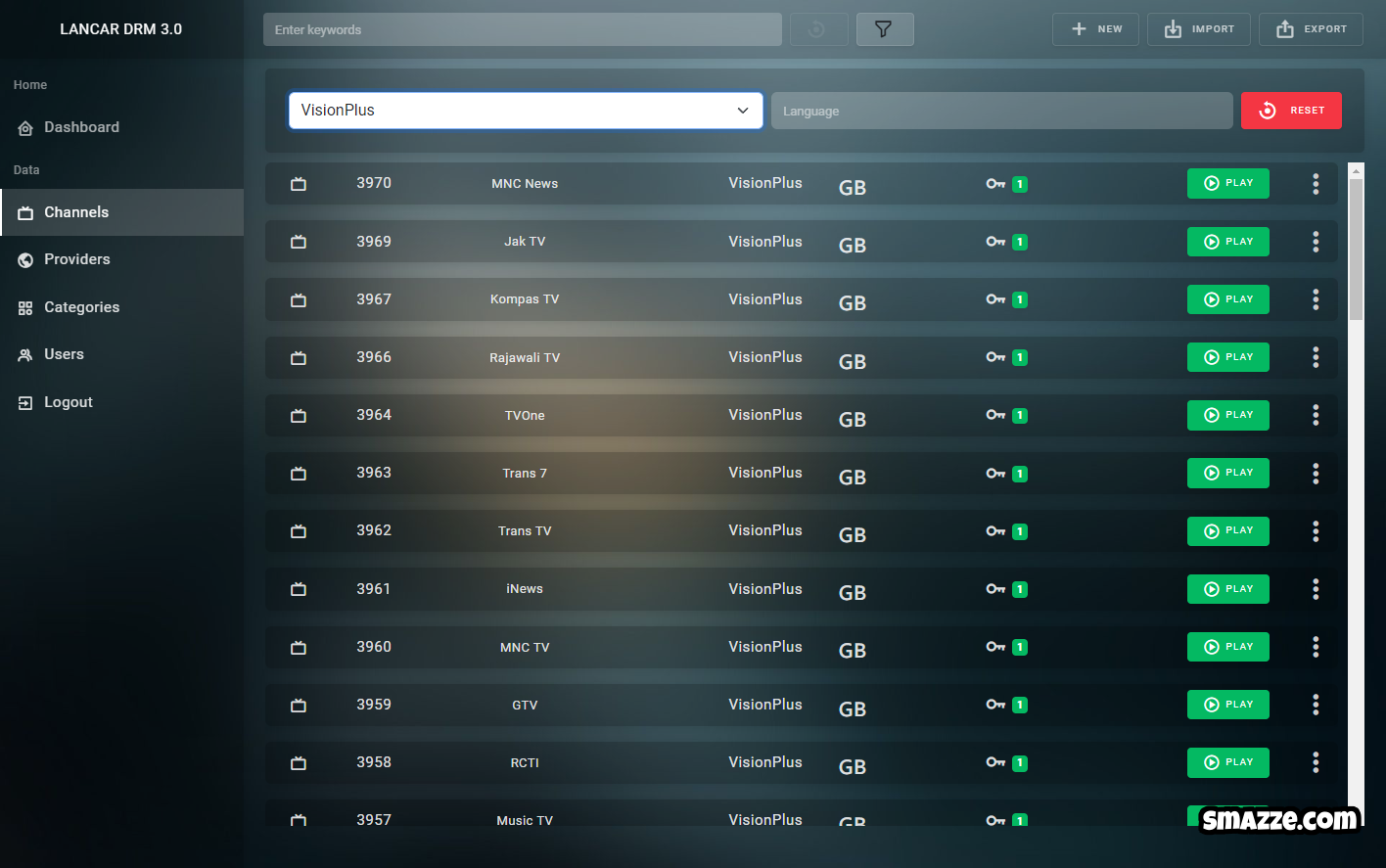Image resolution: width=1386 pixels, height=868 pixels.
Task: Open more options for Rajawali TV
Action: point(1316,357)
